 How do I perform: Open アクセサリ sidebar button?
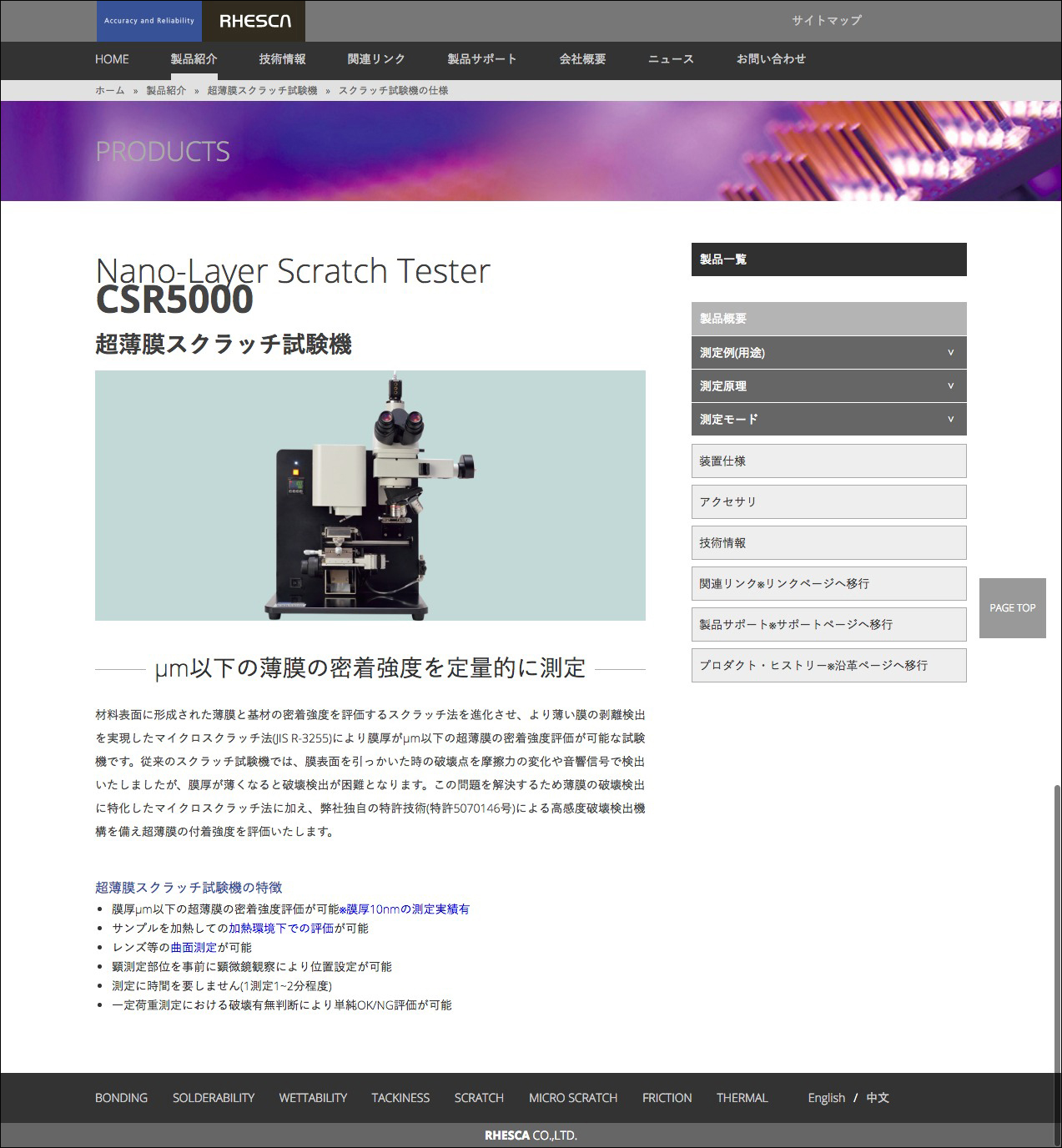click(x=829, y=501)
